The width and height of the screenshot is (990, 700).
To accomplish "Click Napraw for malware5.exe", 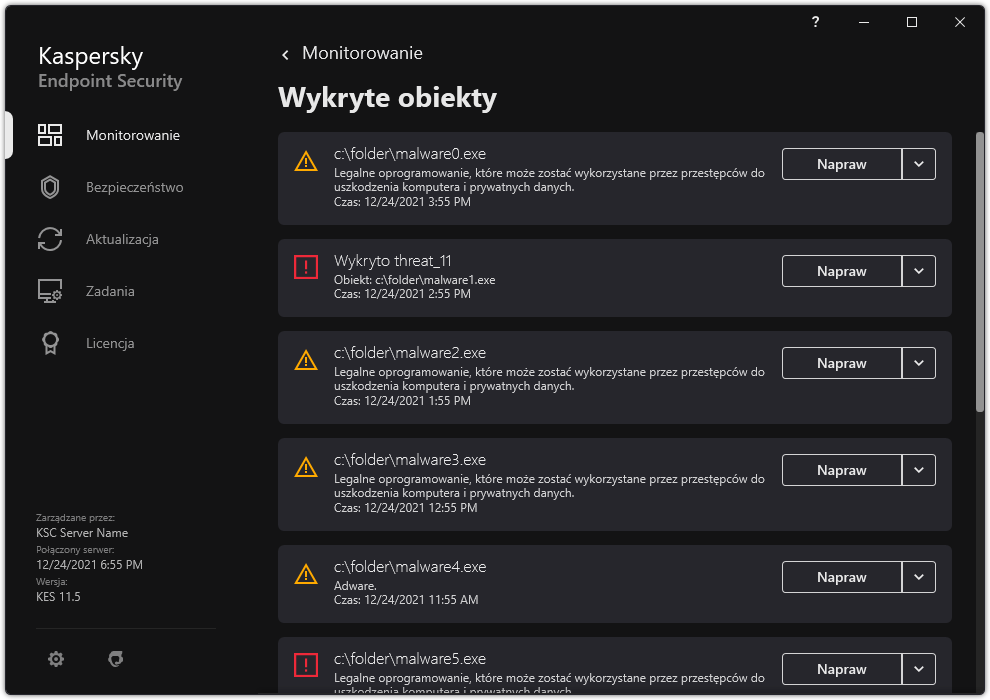I will 841,669.
